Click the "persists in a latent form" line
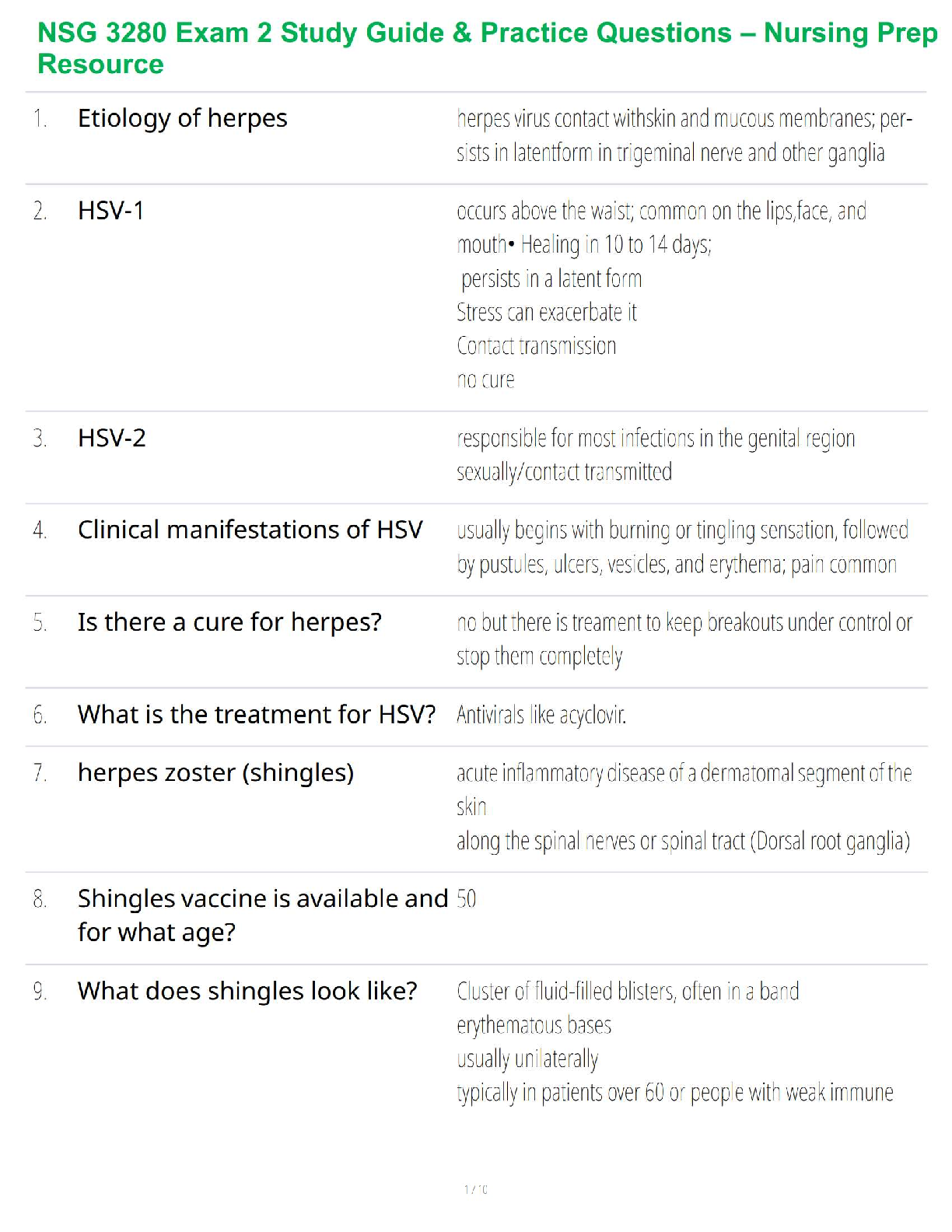The height and width of the screenshot is (1232, 952). pos(551,278)
